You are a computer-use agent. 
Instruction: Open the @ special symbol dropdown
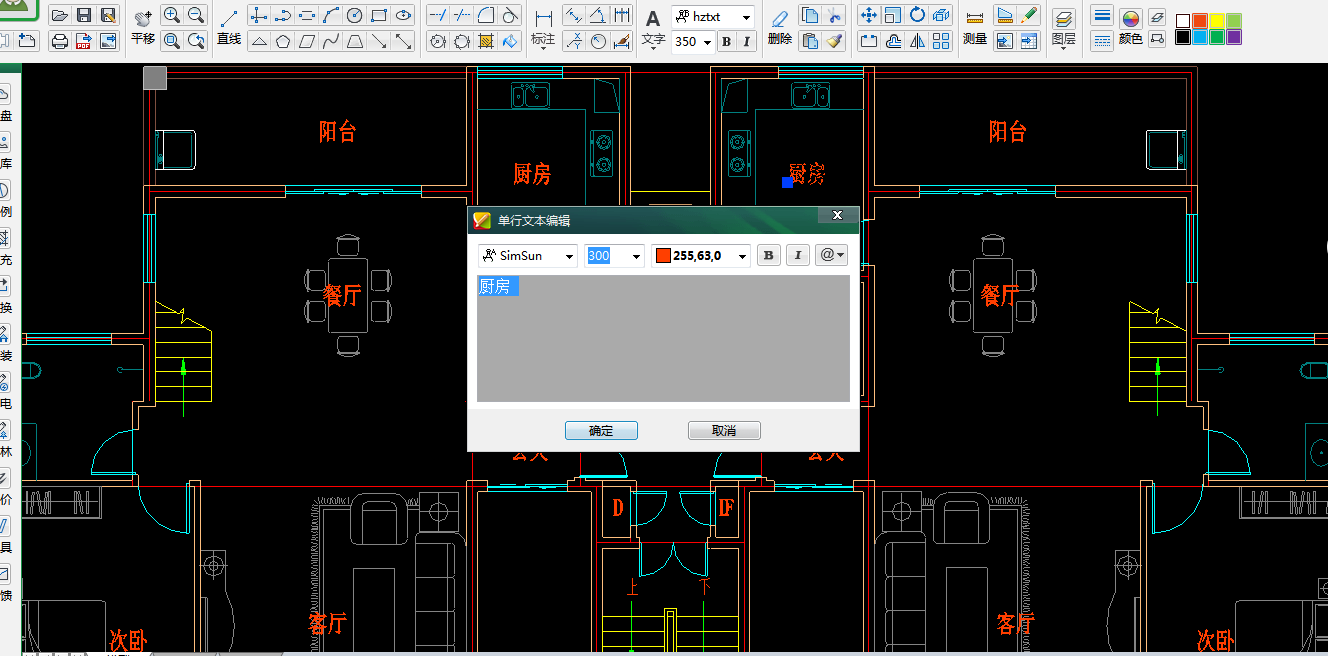[831, 256]
